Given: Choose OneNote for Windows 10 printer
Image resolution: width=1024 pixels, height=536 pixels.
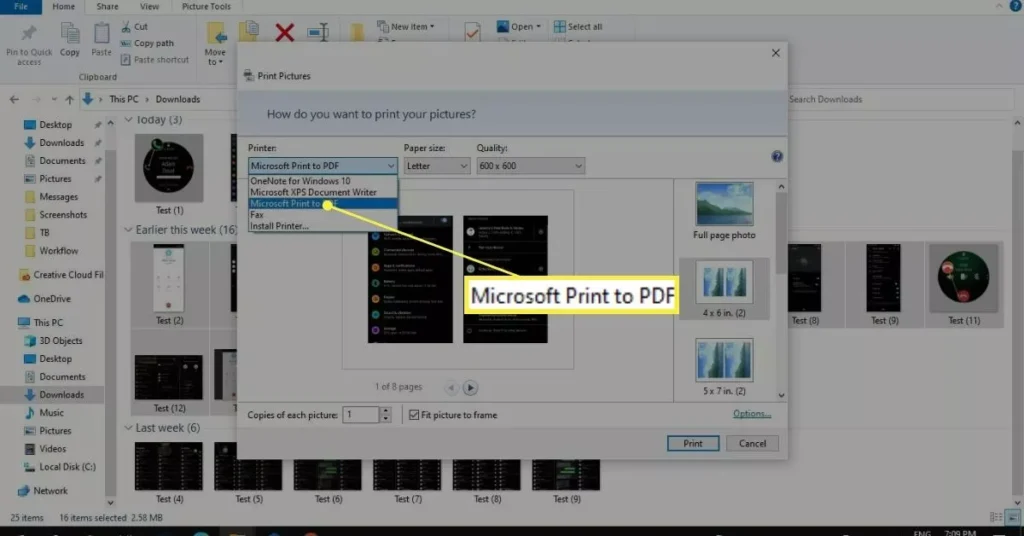Looking at the screenshot, I should [x=323, y=181].
